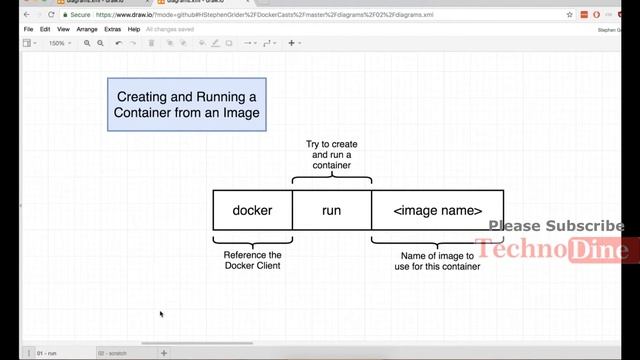Select the '<image name>' box
Image resolution: width=640 pixels, height=360 pixels.
pyautogui.click(x=438, y=210)
